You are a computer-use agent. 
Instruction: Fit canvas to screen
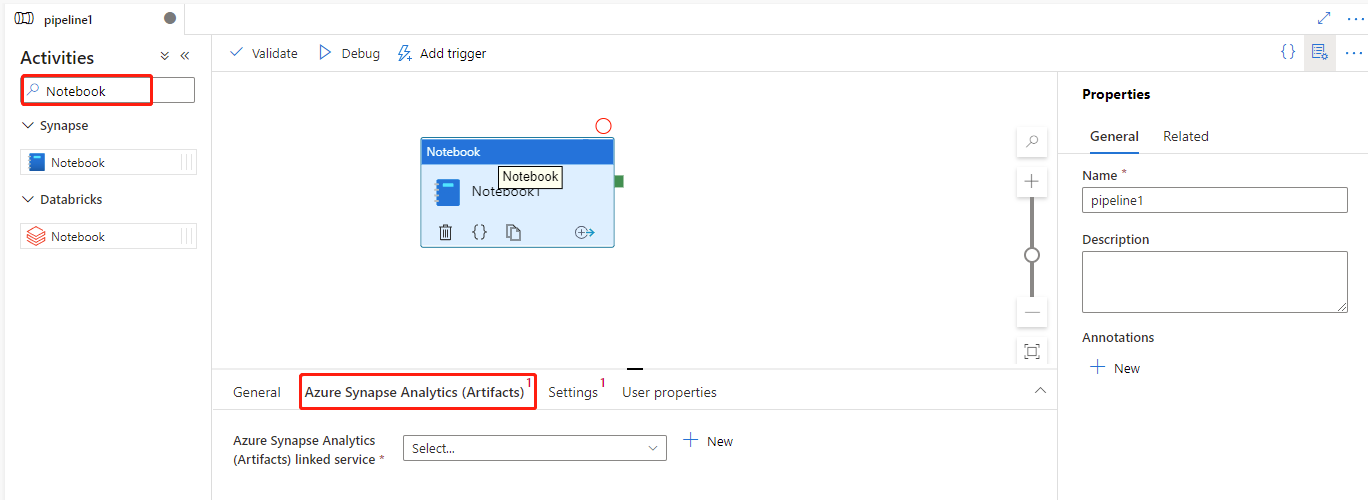coord(1032,351)
